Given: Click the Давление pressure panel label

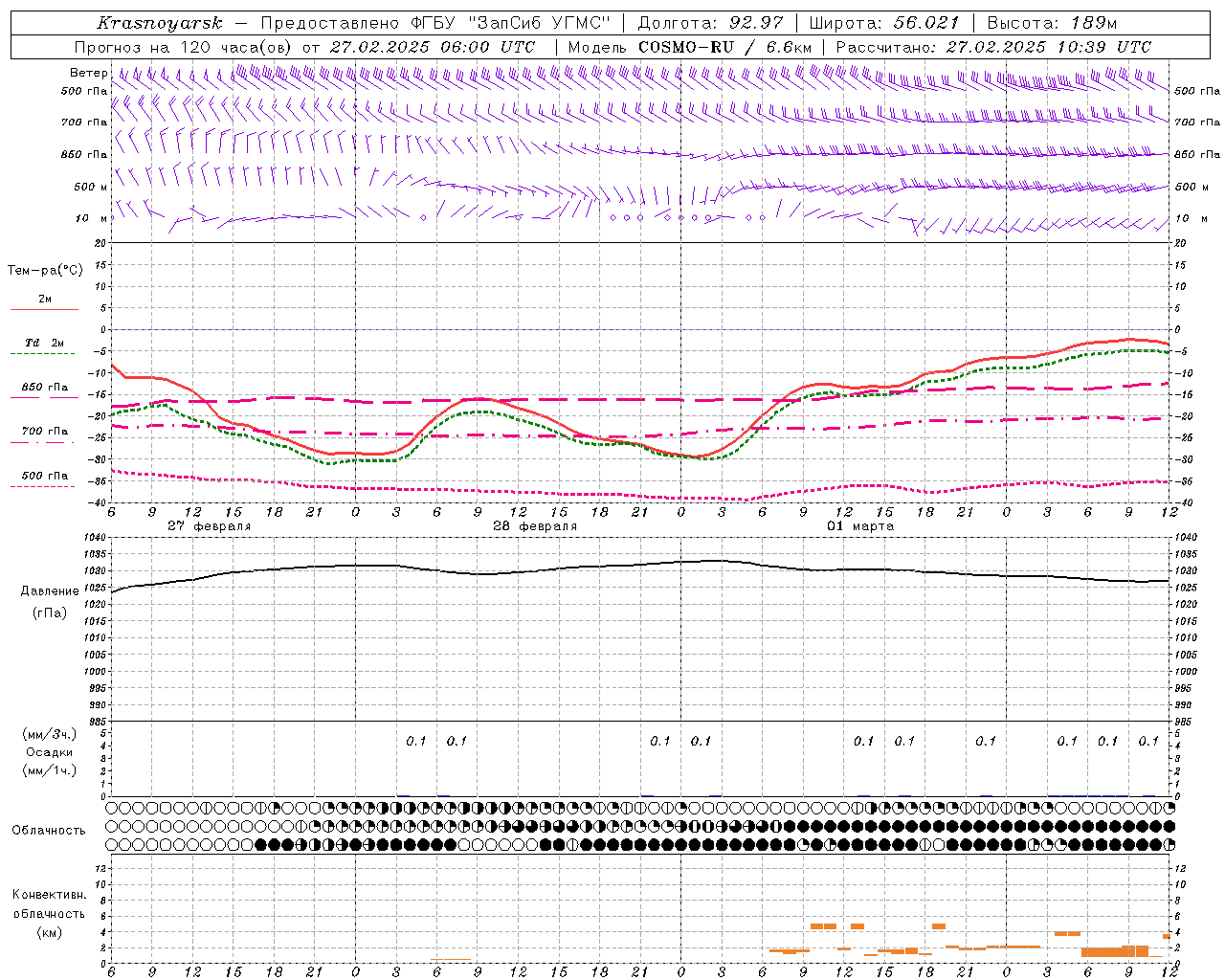Looking at the screenshot, I should tap(50, 591).
